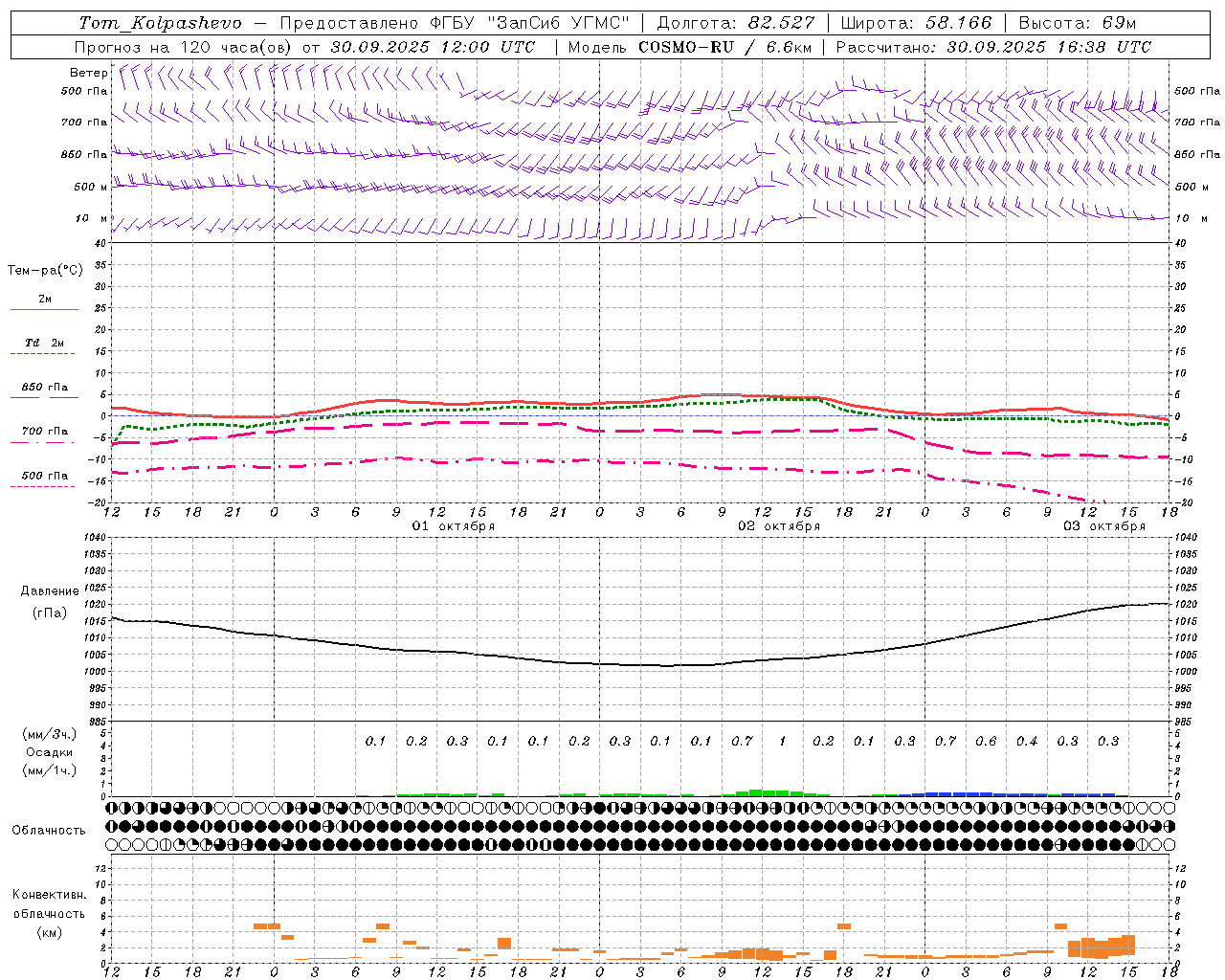Click the (мм/3ч.) precipitation unit label

tap(50, 734)
